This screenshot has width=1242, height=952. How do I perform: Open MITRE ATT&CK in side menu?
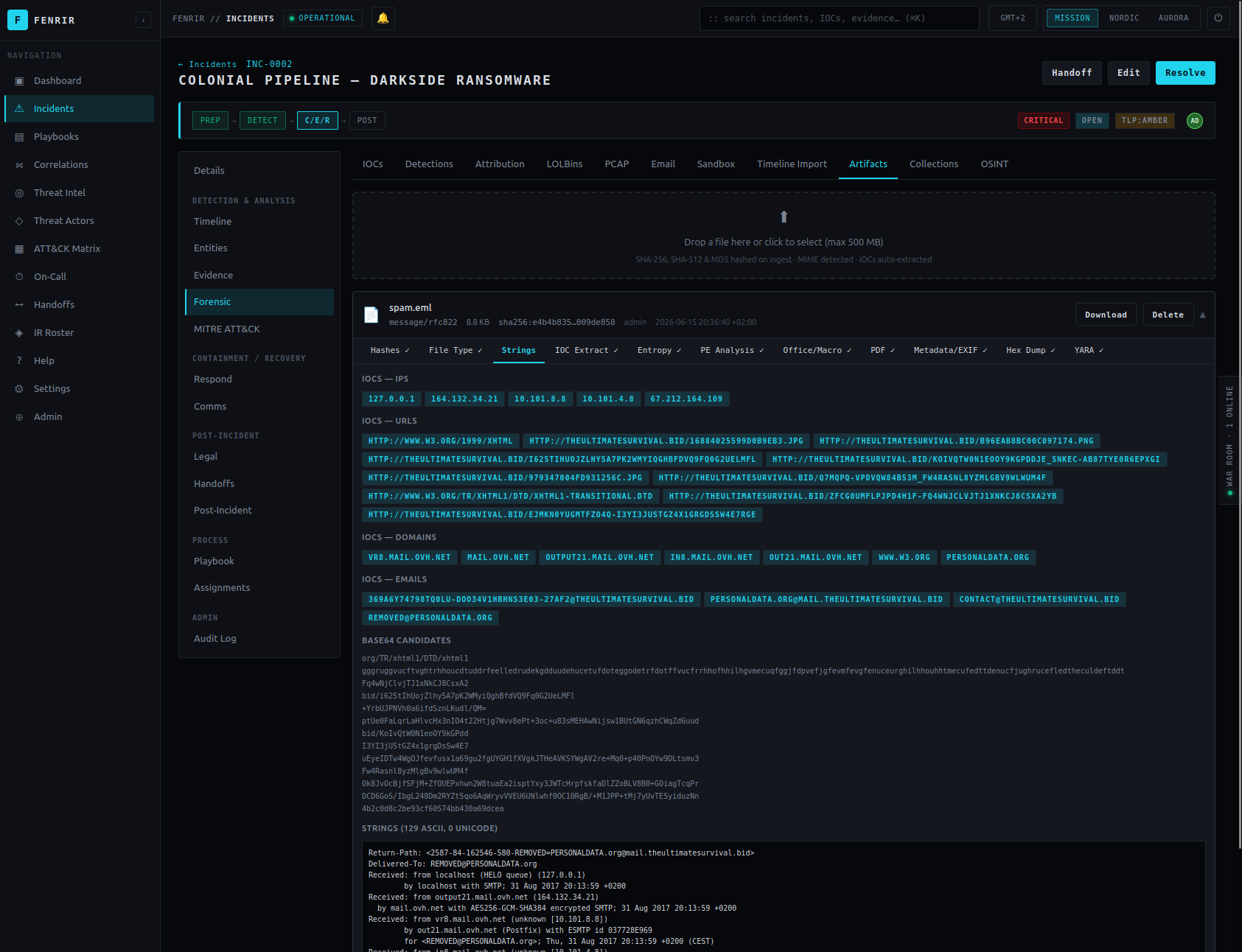point(259,329)
